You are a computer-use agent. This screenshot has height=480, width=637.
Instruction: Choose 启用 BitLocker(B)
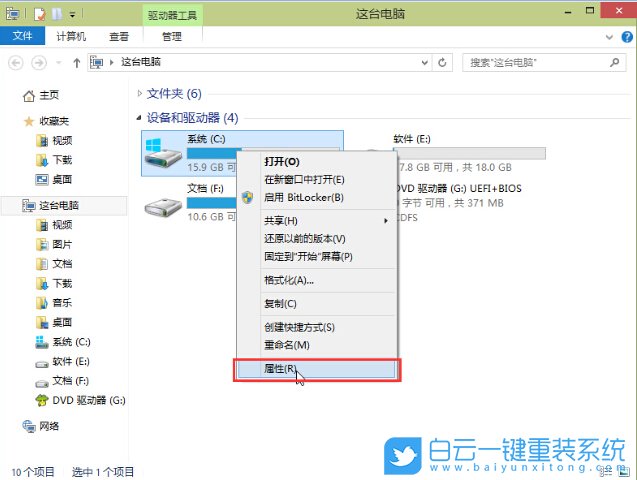coord(316,197)
